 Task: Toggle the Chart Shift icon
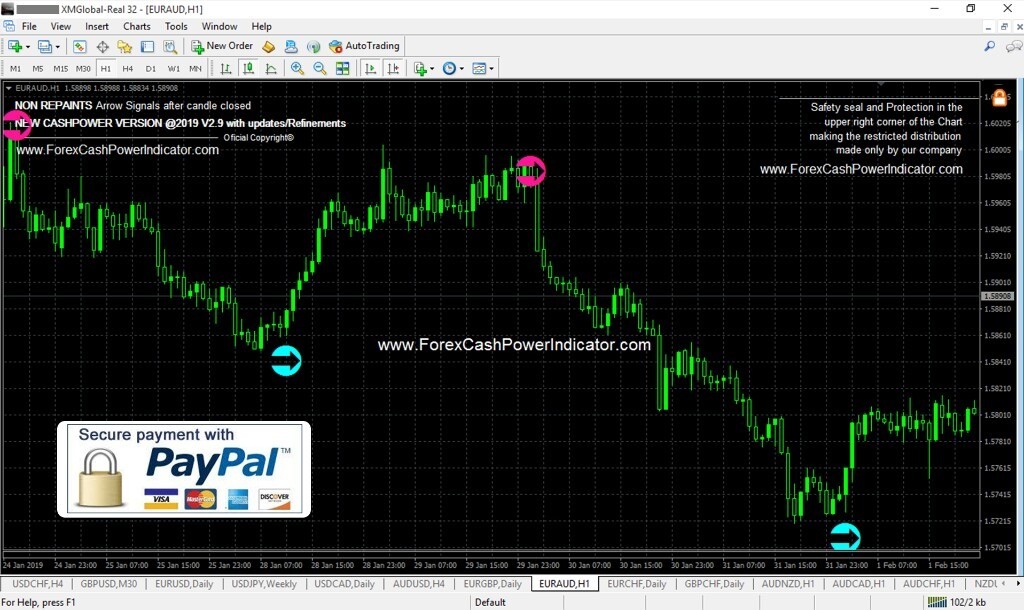pyautogui.click(x=393, y=69)
